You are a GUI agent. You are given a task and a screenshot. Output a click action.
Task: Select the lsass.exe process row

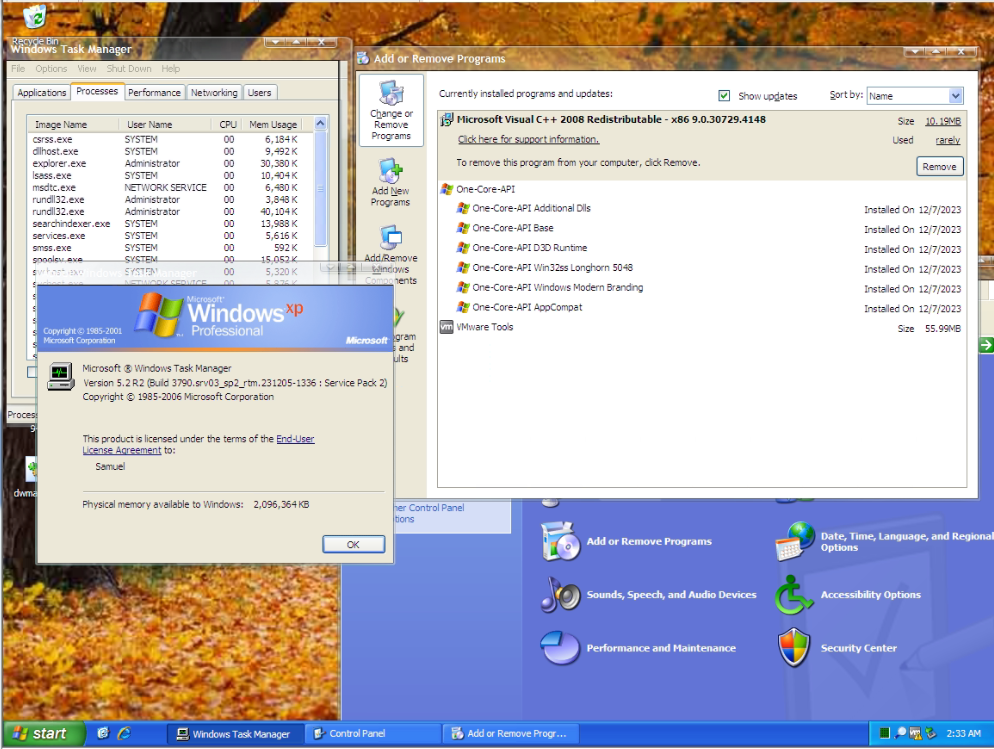(170, 176)
